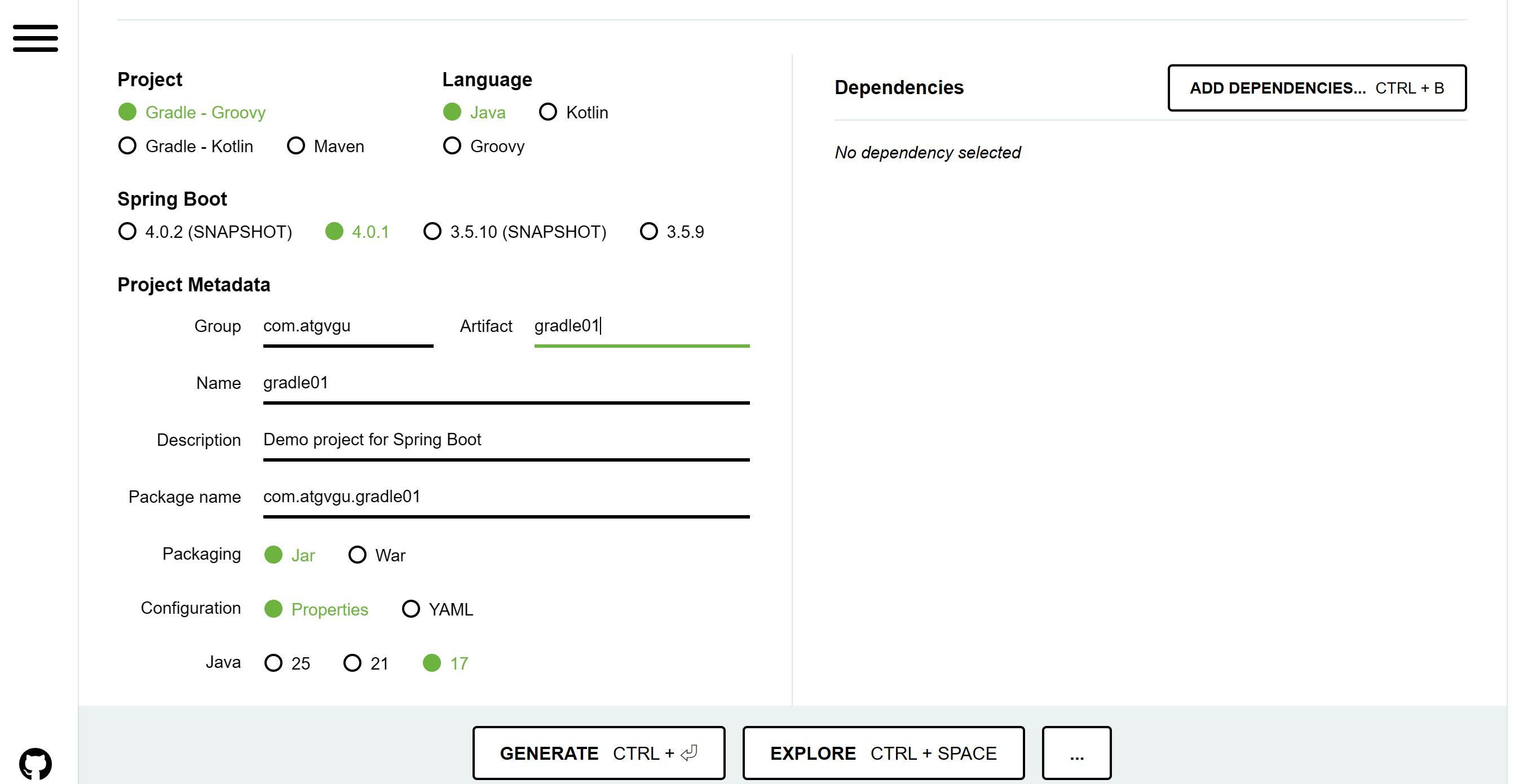Select Spring Boot 3.5.10 (SNAPSHOT)
This screenshot has width=1523, height=784.
432,232
